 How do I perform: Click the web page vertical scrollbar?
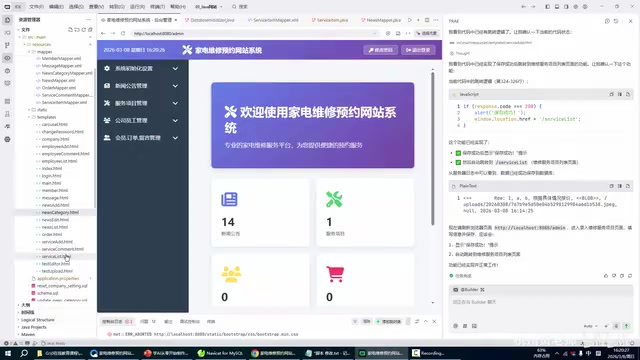[433, 149]
